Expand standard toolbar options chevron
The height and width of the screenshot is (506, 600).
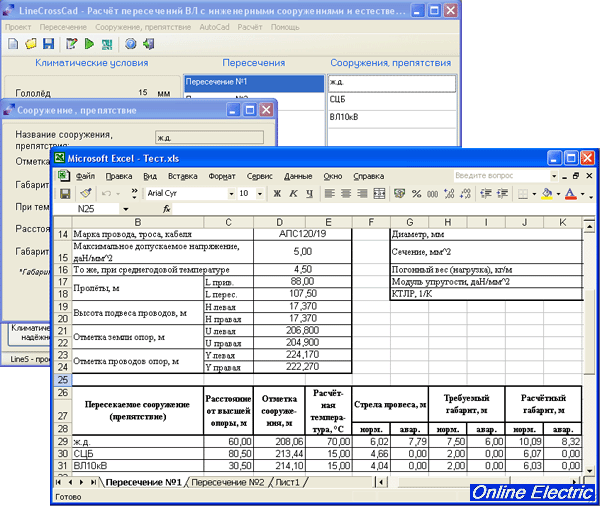134,194
